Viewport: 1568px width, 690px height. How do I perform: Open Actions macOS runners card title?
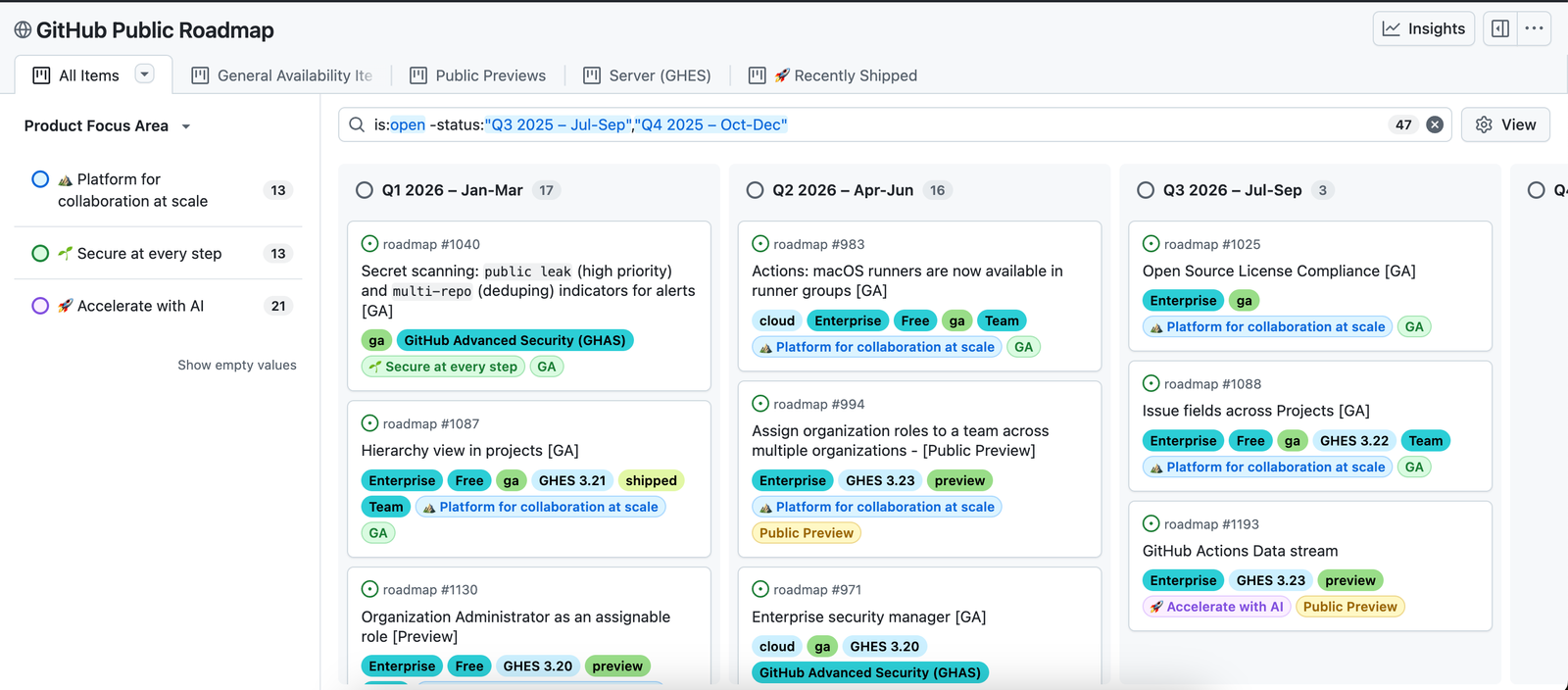(907, 280)
